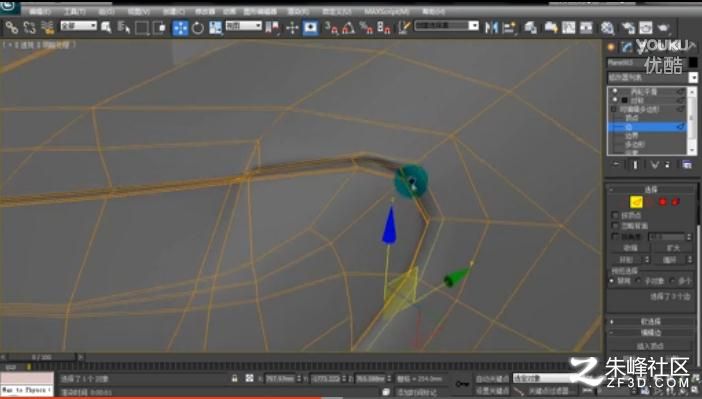Click the Render Production teapot icon
Screen dimensions: 702x399
pyautogui.click(x=663, y=28)
